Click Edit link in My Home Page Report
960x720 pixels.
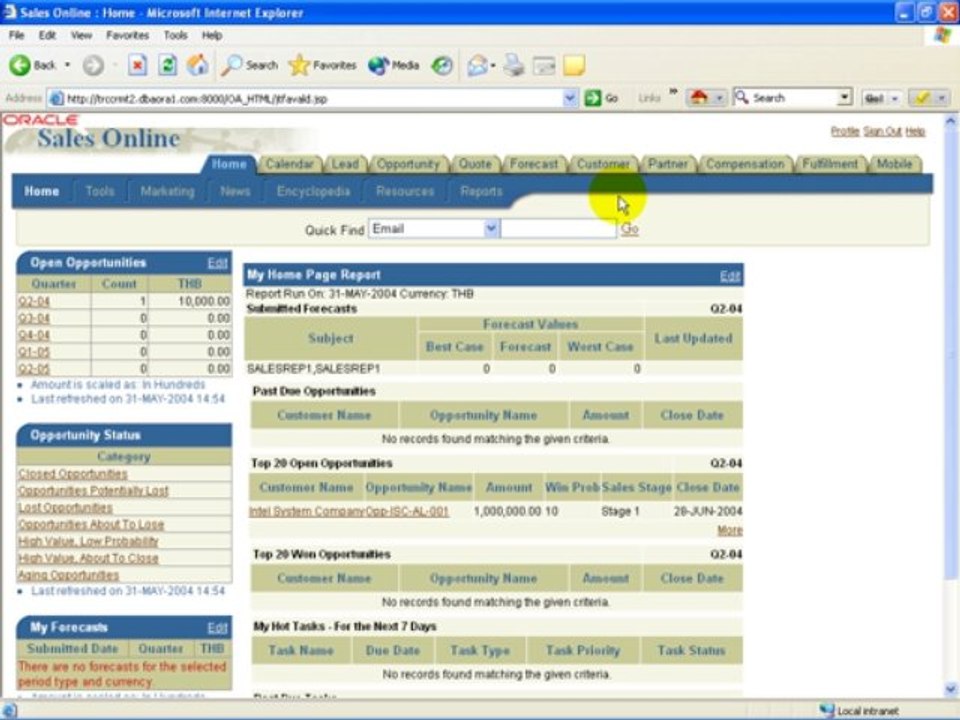click(x=730, y=276)
